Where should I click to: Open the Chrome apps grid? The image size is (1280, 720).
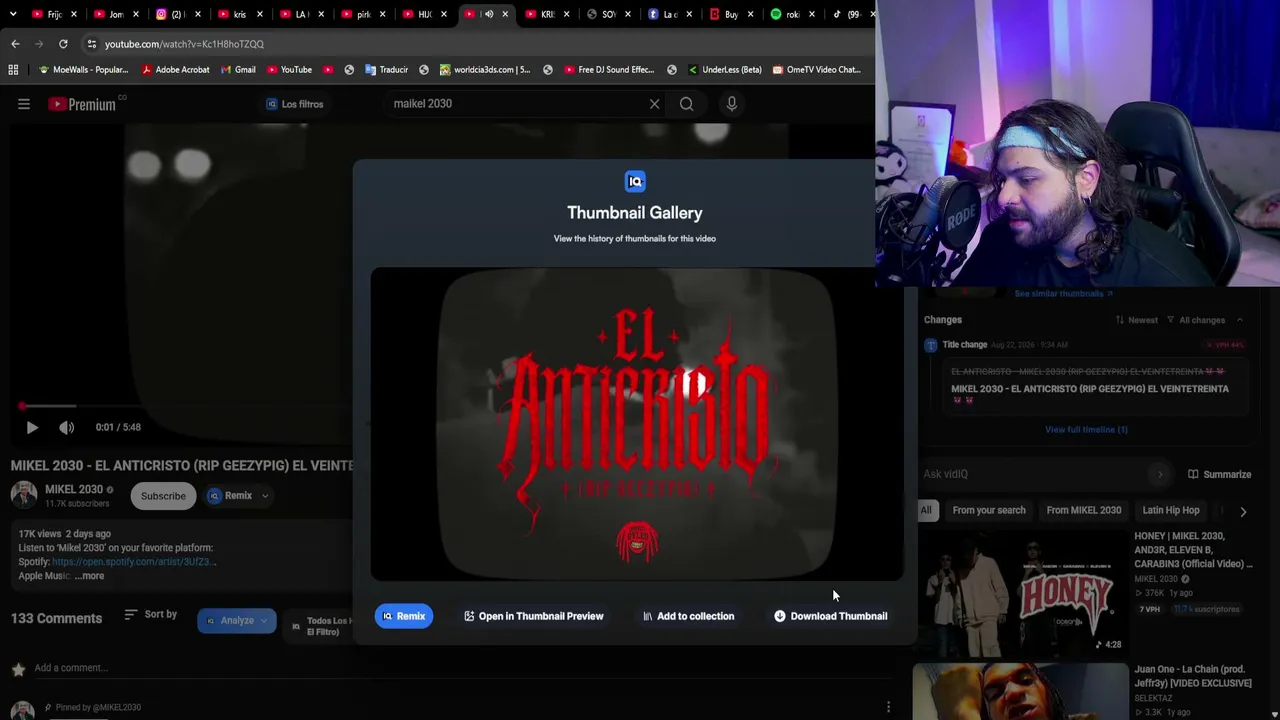pyautogui.click(x=13, y=70)
